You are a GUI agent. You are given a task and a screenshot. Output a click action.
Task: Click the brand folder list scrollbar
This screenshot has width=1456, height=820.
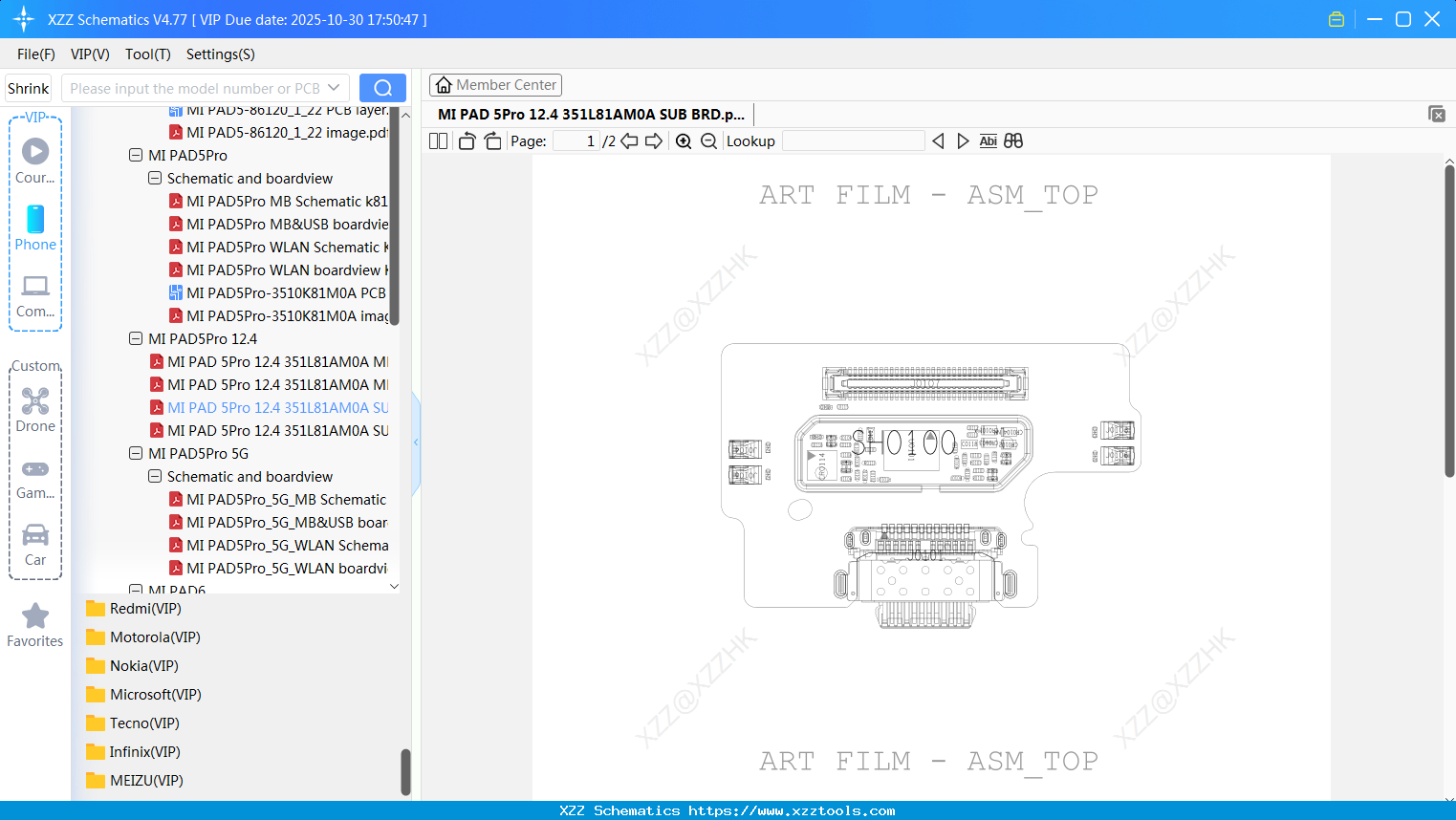(x=405, y=771)
